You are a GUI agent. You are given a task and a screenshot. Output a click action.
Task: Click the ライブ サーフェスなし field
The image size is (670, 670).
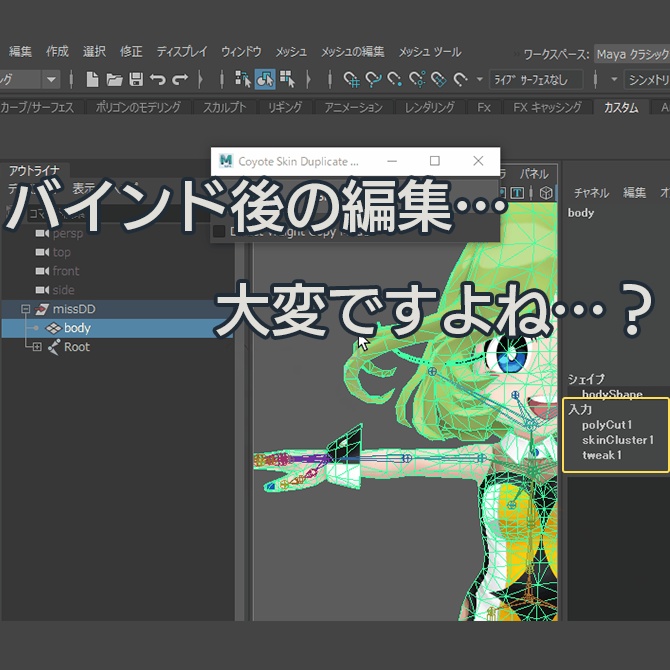point(536,80)
